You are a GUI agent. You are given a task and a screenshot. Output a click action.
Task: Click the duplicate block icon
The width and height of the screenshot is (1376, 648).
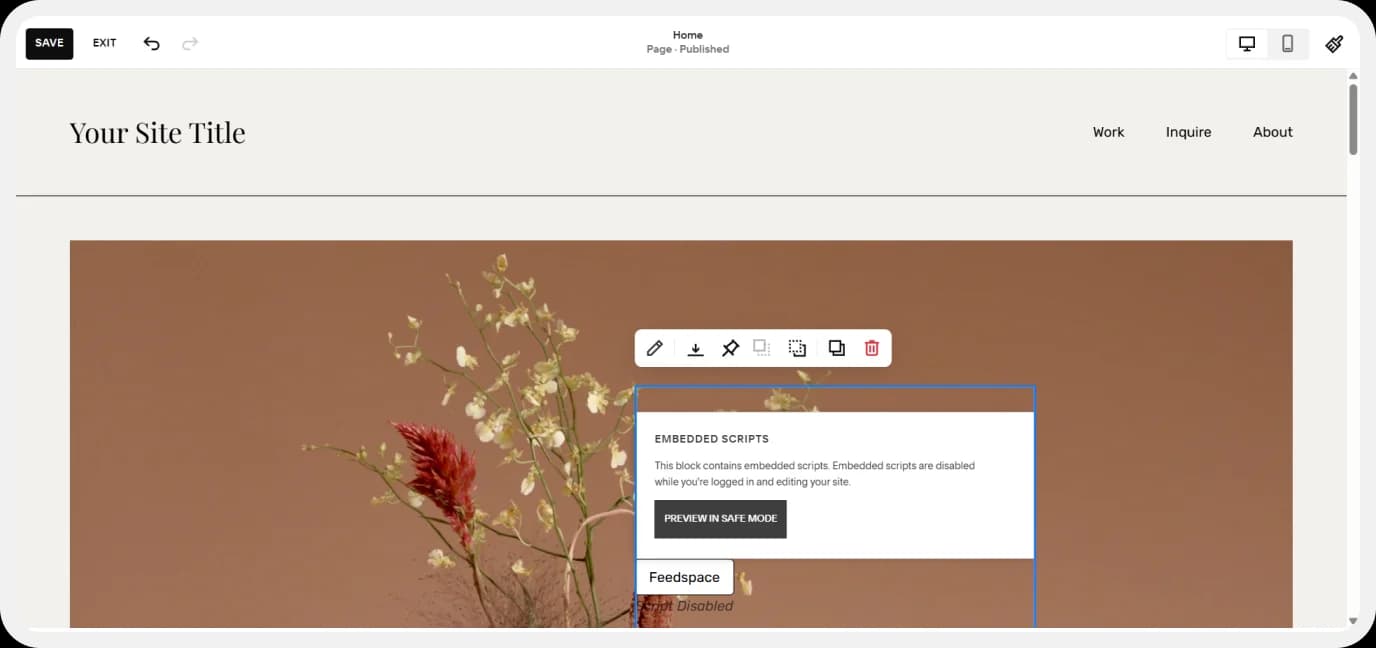tap(836, 348)
